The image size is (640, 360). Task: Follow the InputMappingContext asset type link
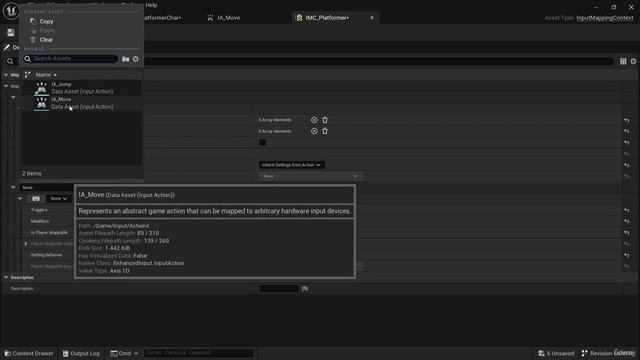point(604,18)
